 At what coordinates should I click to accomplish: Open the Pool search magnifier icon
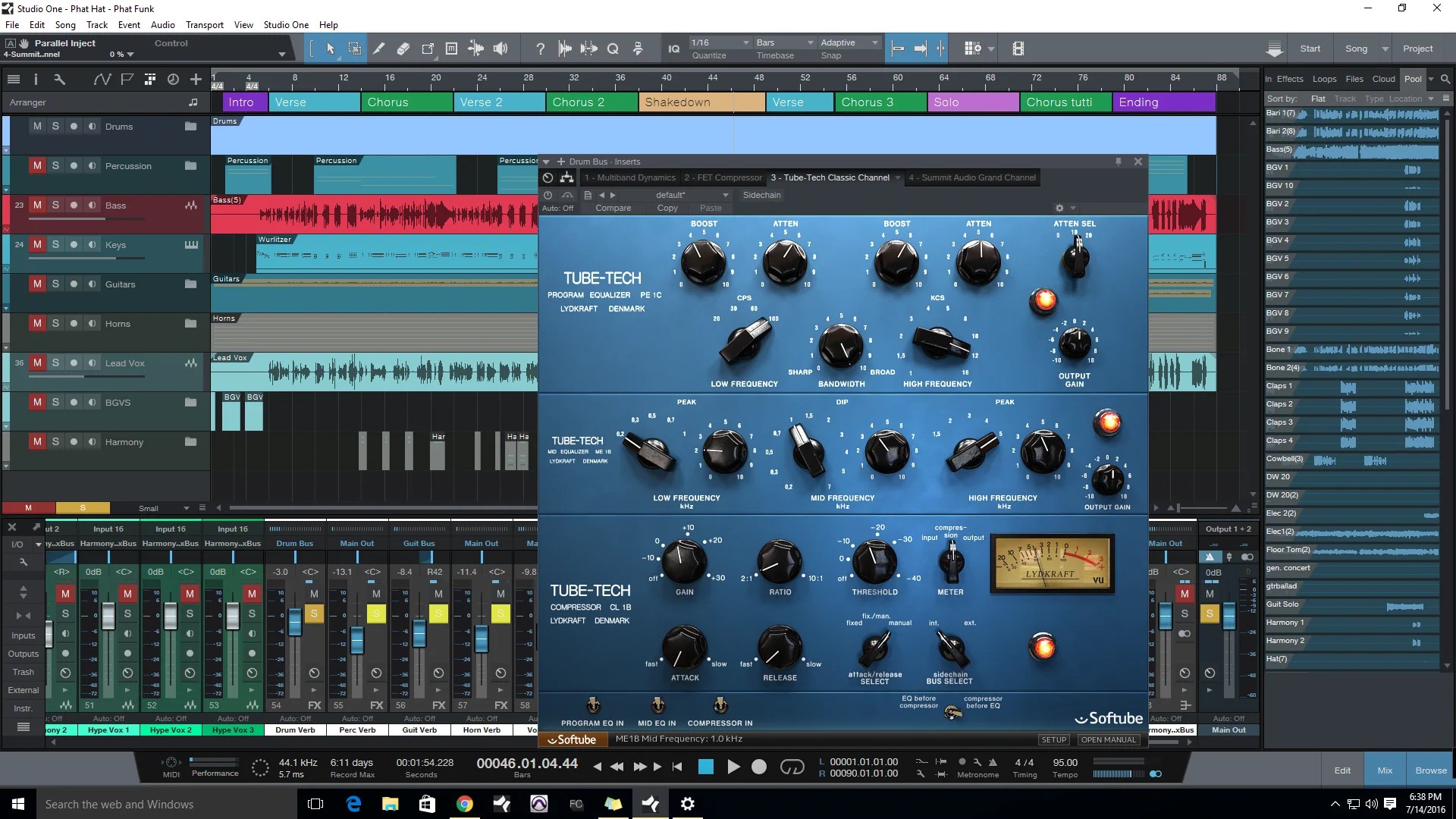tap(1445, 78)
